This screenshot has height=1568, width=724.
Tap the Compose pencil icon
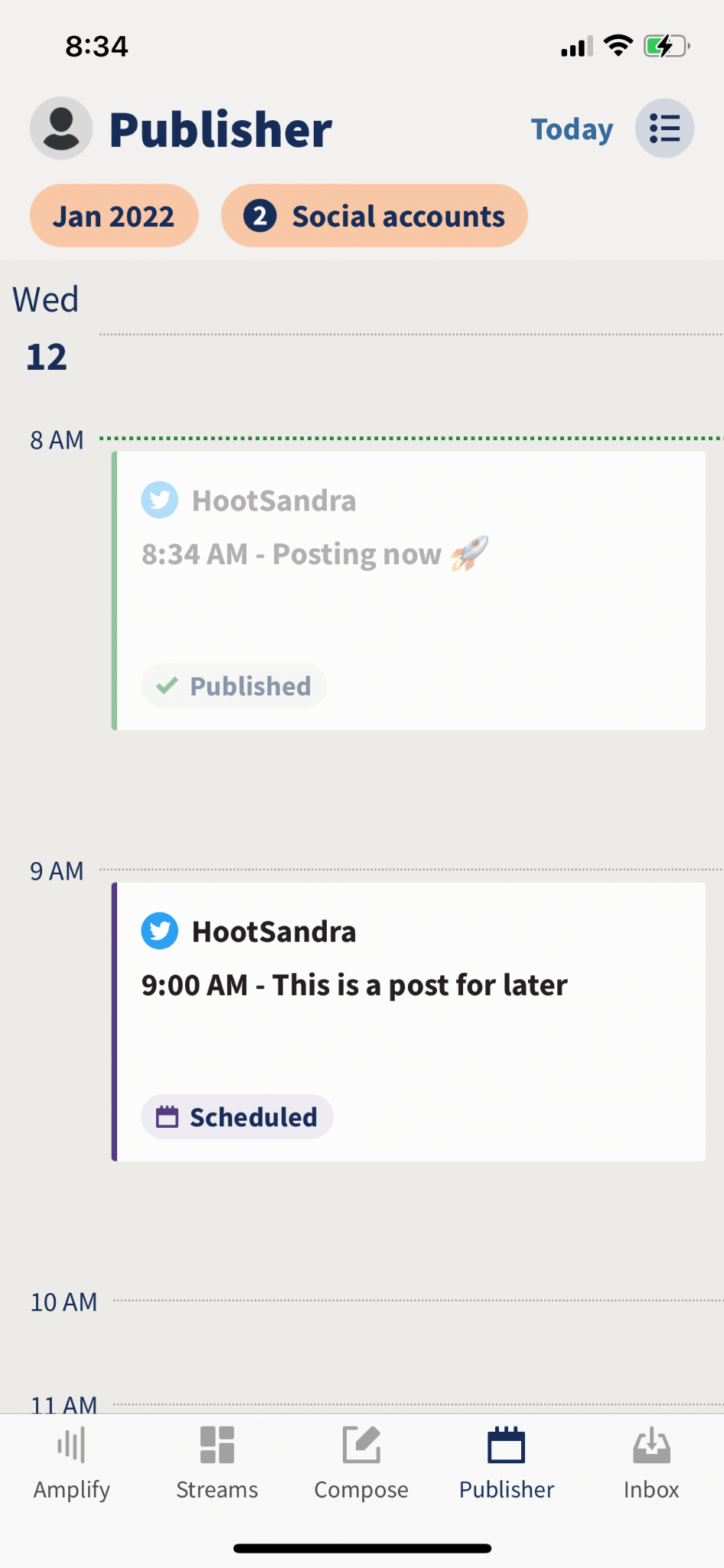click(361, 1445)
